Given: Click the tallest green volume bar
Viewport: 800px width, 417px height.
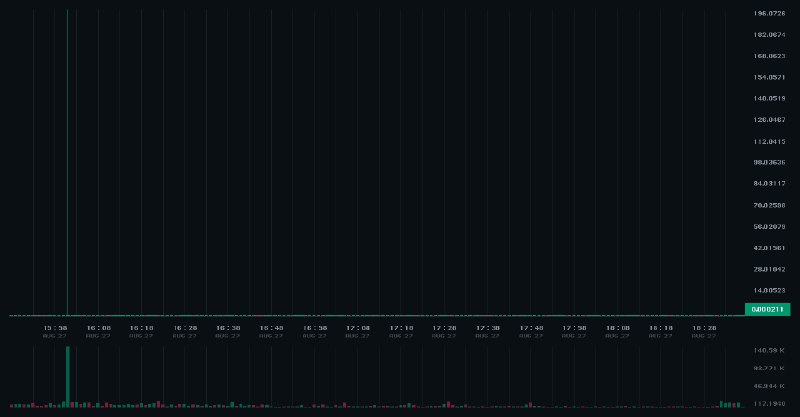Looking at the screenshot, I should [67, 377].
